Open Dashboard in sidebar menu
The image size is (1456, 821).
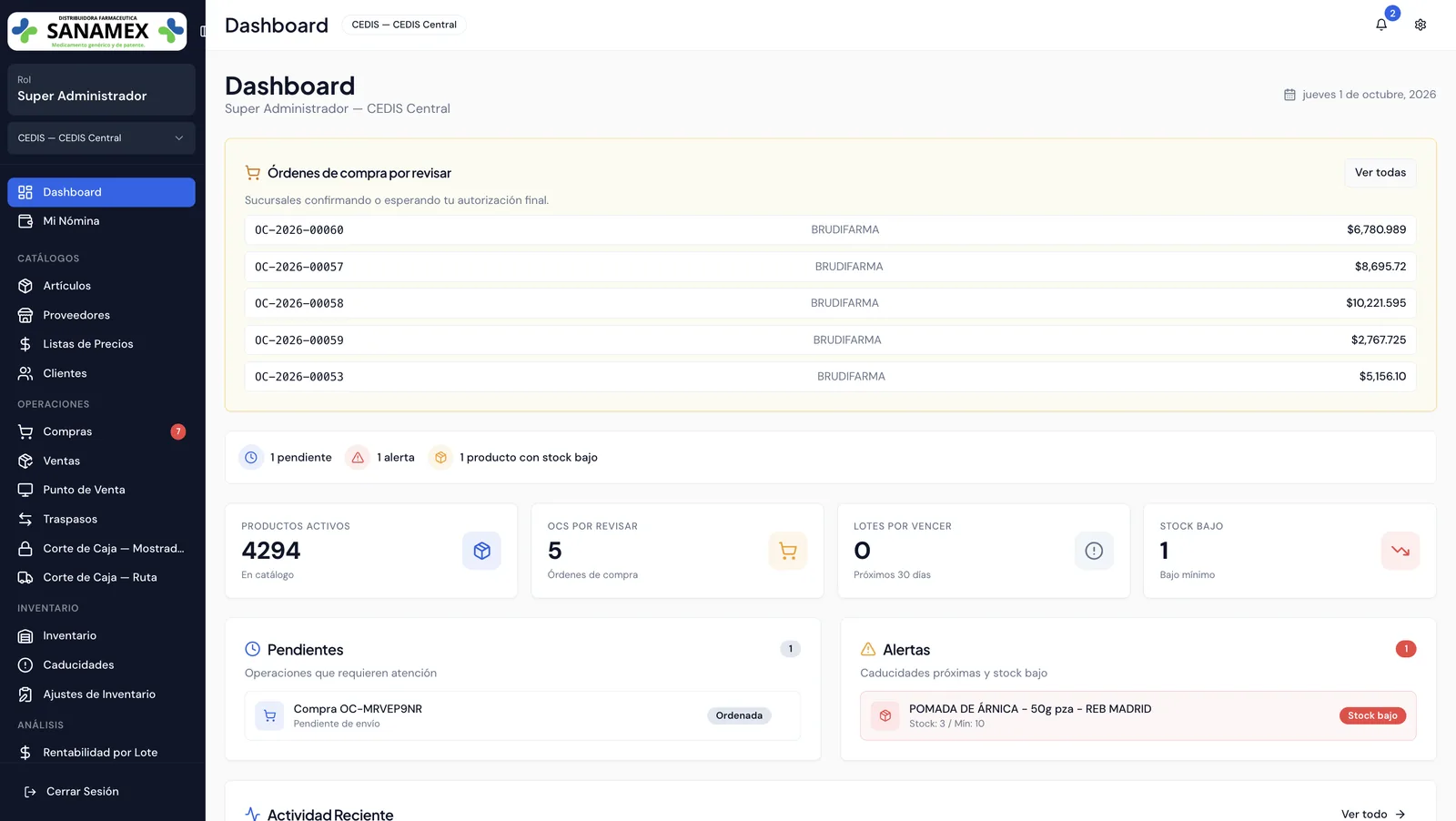coord(101,192)
